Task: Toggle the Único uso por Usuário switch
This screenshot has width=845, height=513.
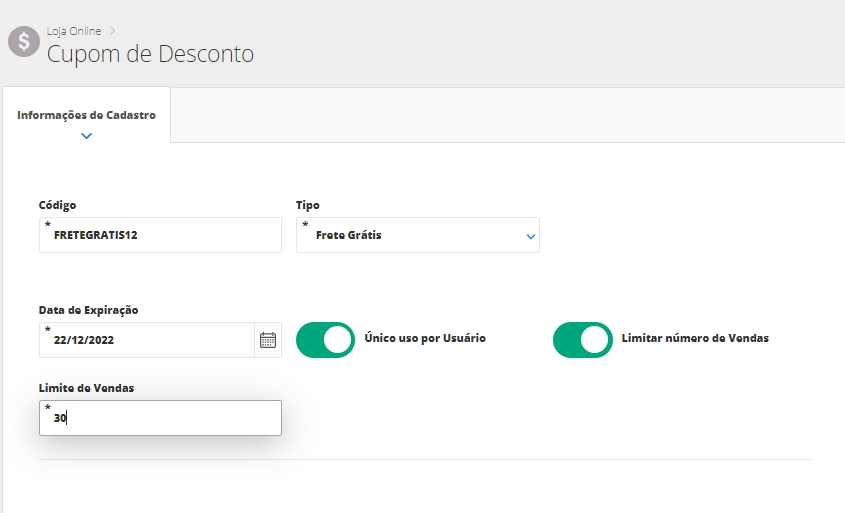Action: pyautogui.click(x=325, y=340)
